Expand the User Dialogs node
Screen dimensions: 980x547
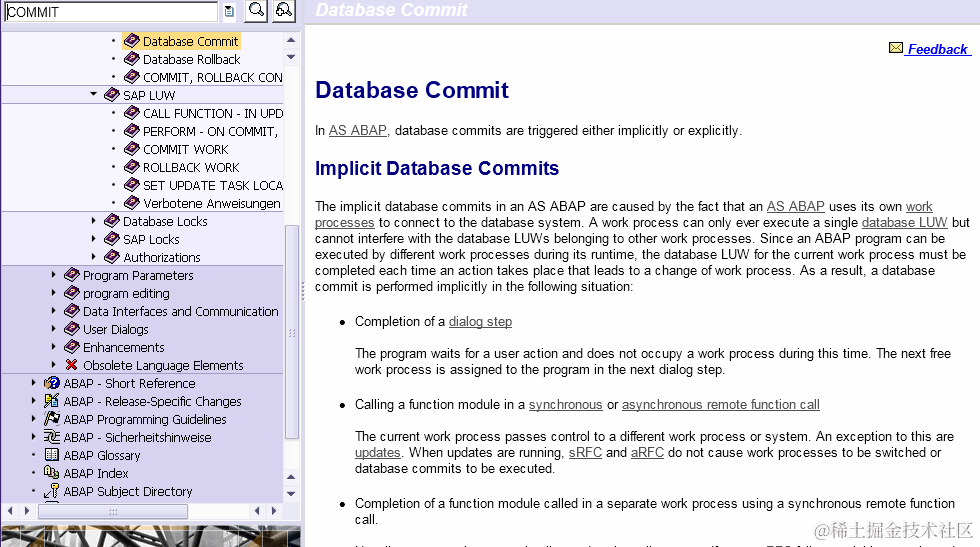coord(53,329)
